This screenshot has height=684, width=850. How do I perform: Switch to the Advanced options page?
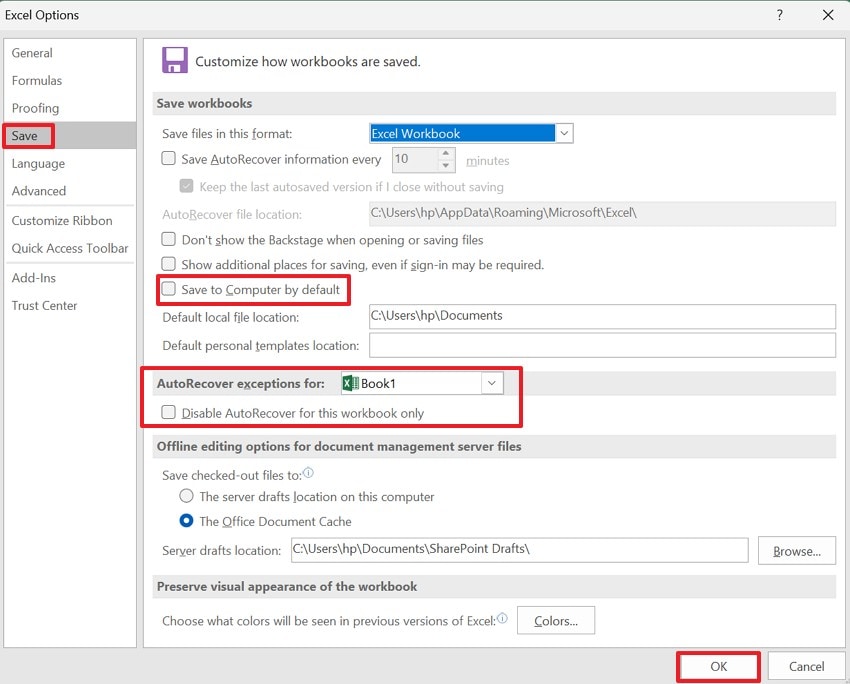click(x=39, y=191)
